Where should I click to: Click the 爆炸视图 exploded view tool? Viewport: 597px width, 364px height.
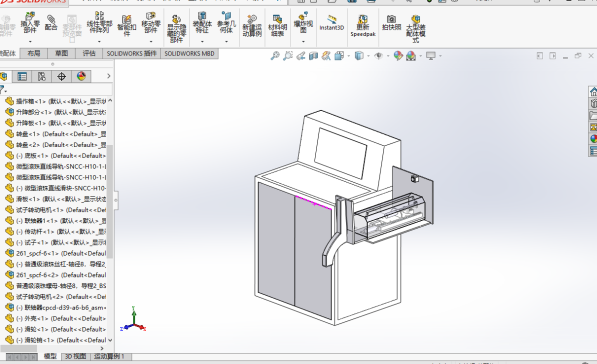[x=303, y=22]
